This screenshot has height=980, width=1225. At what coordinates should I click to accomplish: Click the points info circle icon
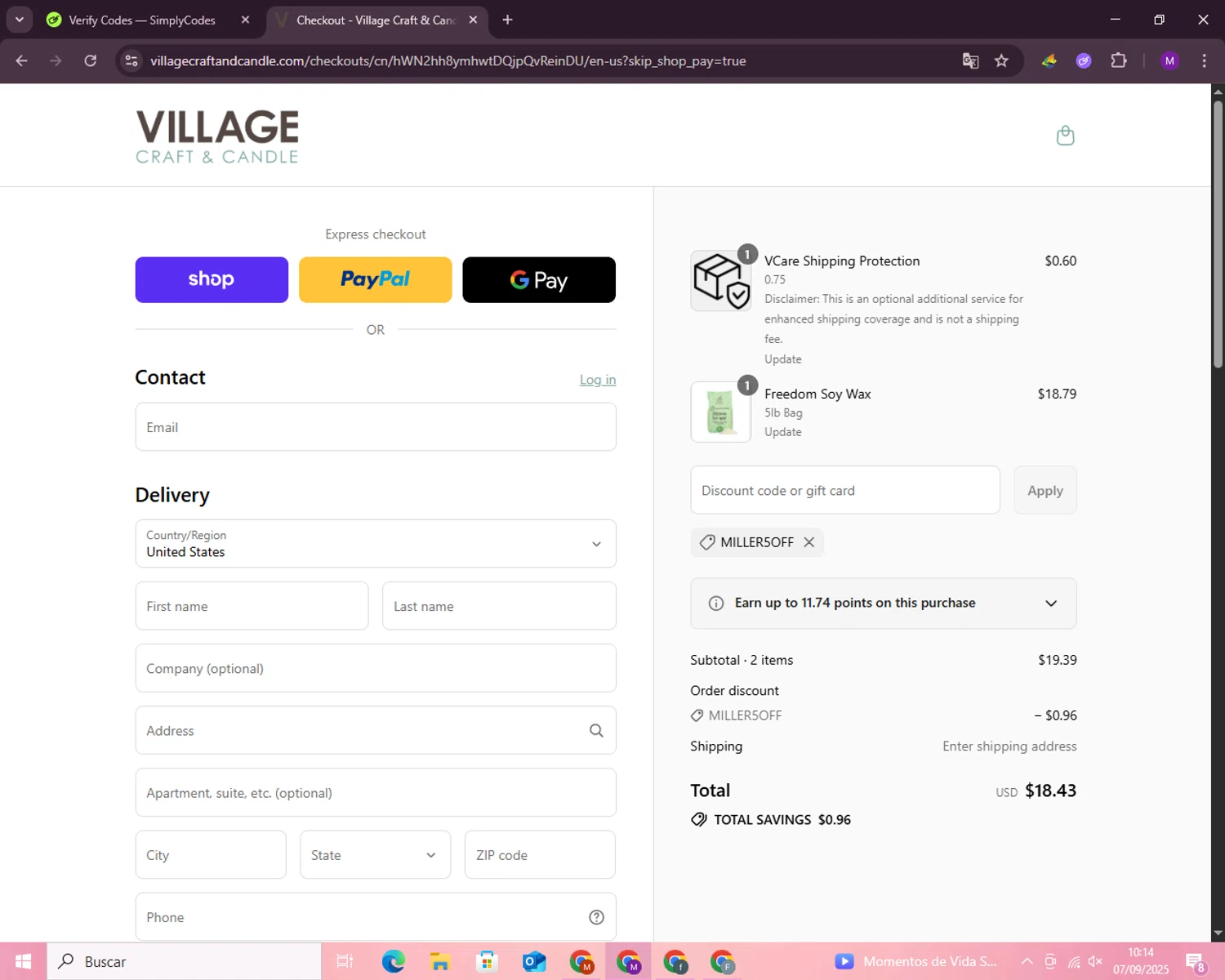(x=716, y=604)
